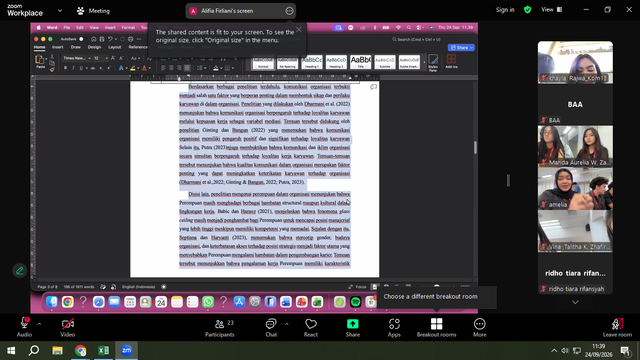The height and width of the screenshot is (360, 640).
Task: Apply the Normal style in styles gallery
Action: (263, 62)
